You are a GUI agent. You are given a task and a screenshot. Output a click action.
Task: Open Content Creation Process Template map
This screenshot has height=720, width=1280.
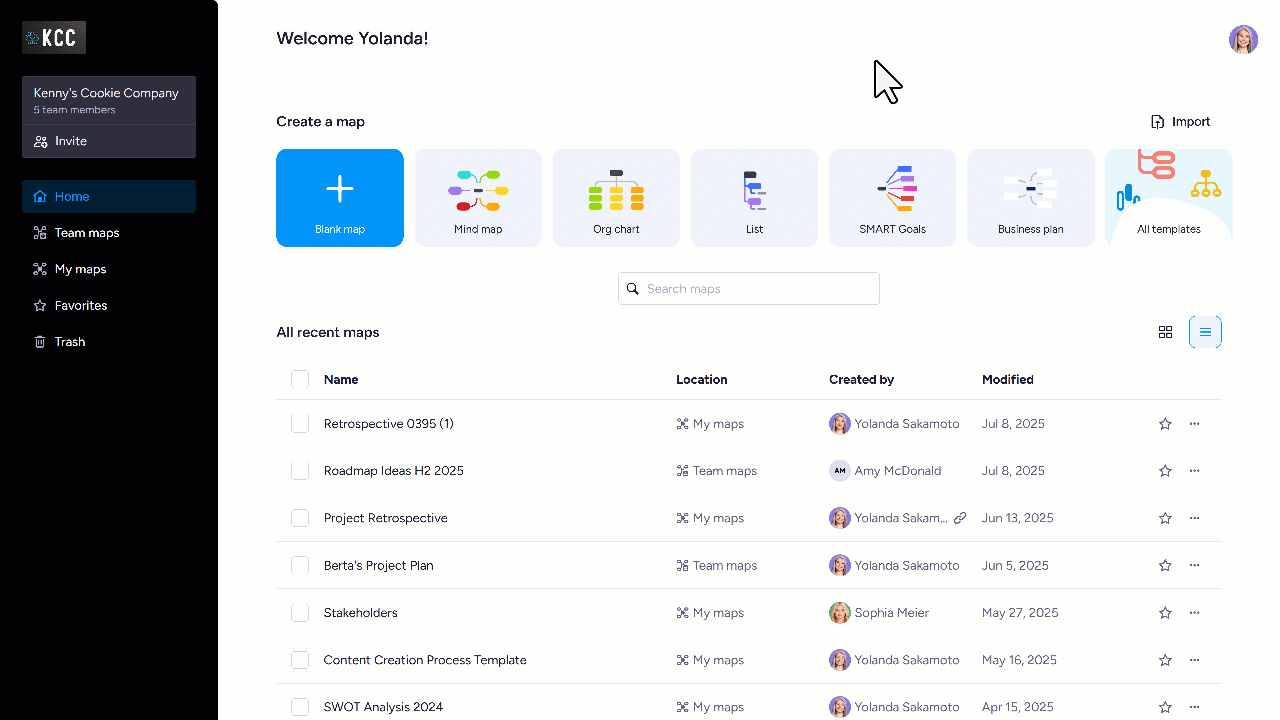pos(425,660)
